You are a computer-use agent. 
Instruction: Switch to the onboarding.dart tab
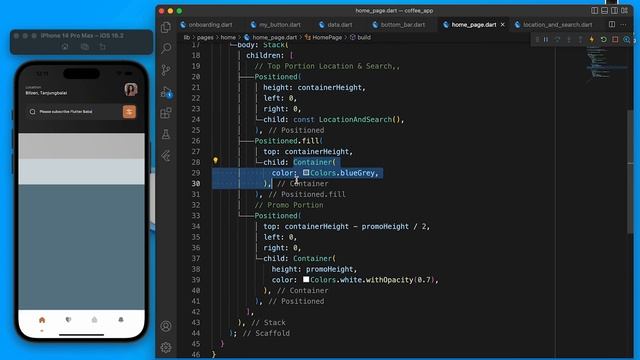click(x=207, y=25)
